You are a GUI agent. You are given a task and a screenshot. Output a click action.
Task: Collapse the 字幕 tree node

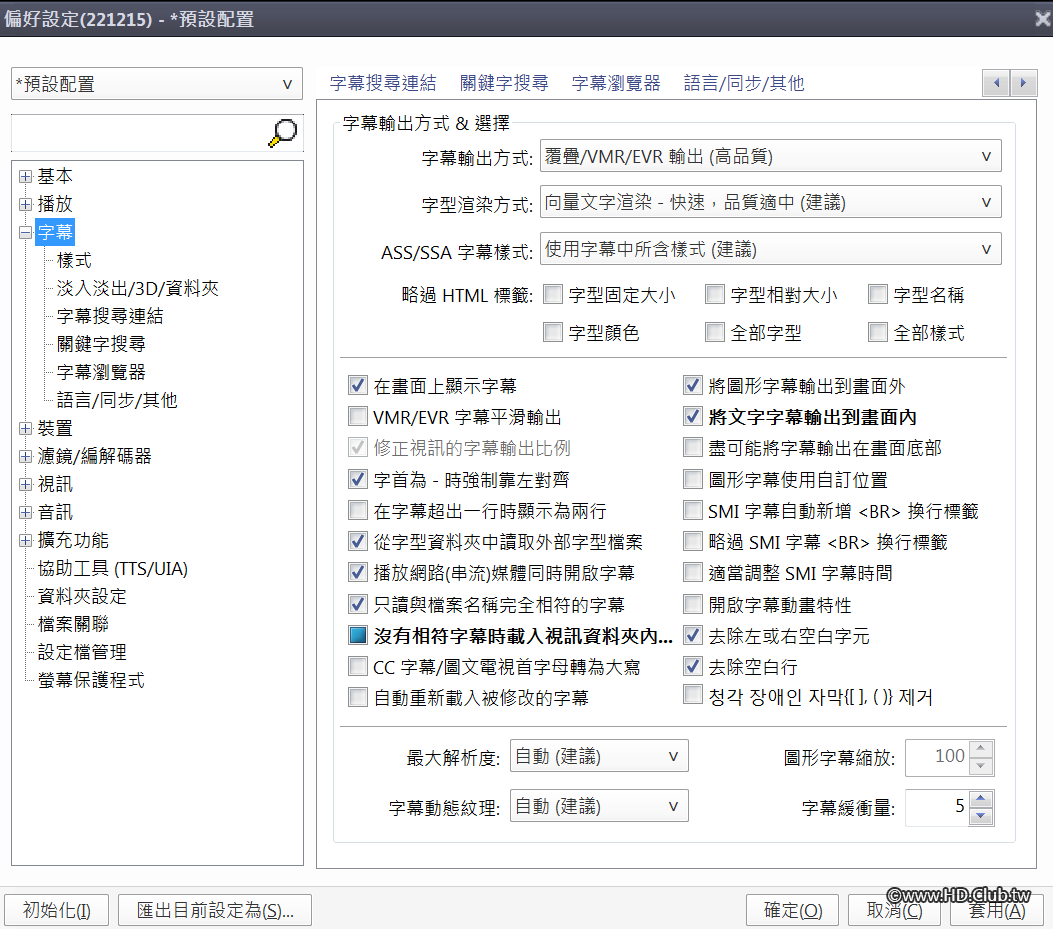pyautogui.click(x=24, y=231)
